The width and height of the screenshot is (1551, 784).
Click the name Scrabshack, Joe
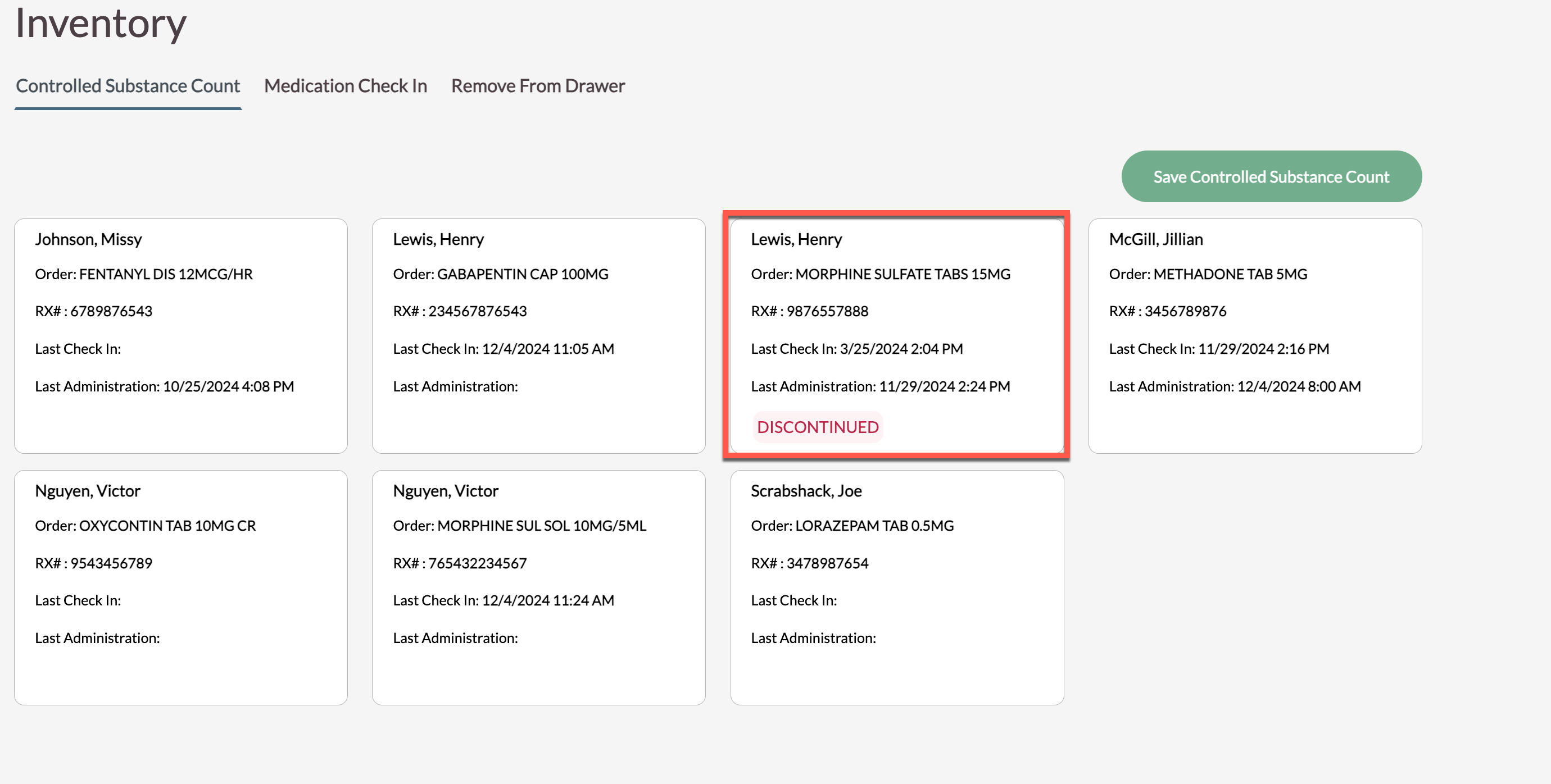(806, 491)
